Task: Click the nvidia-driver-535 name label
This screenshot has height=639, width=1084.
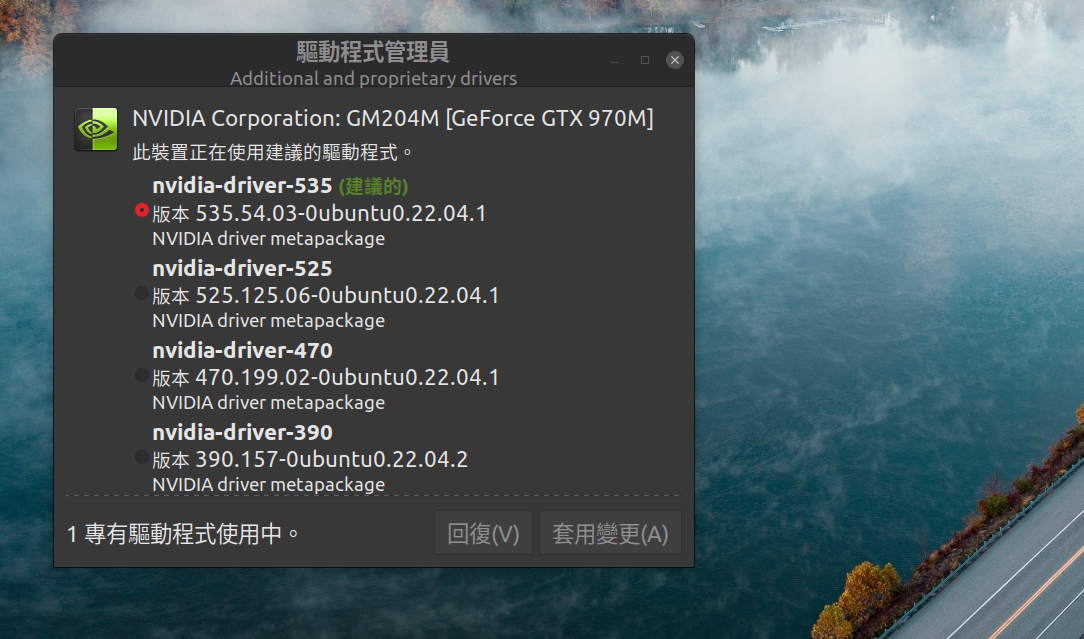Action: pos(243,185)
